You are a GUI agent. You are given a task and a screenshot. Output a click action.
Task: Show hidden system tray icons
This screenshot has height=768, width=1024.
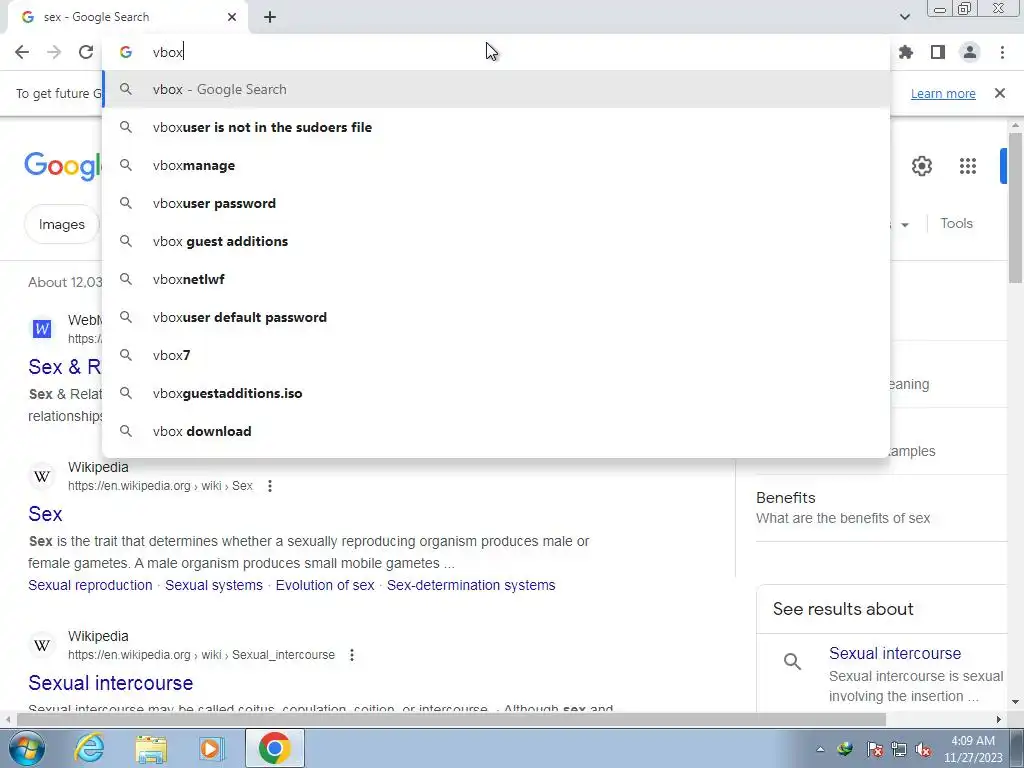(x=820, y=750)
